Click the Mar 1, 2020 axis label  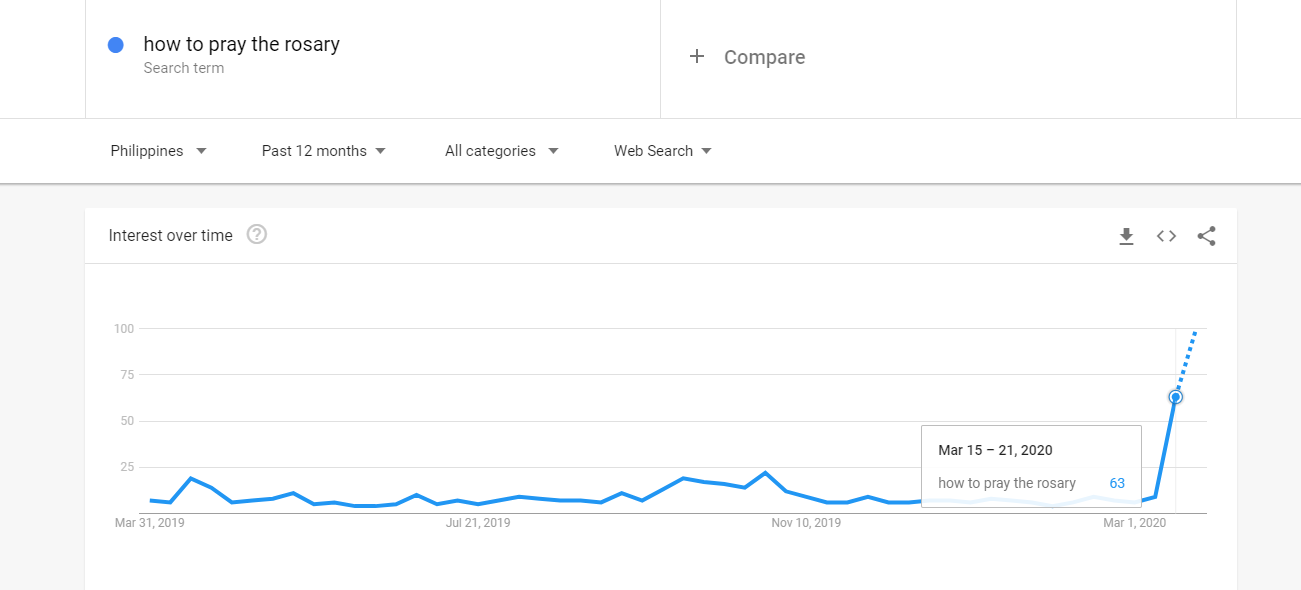coord(1134,522)
